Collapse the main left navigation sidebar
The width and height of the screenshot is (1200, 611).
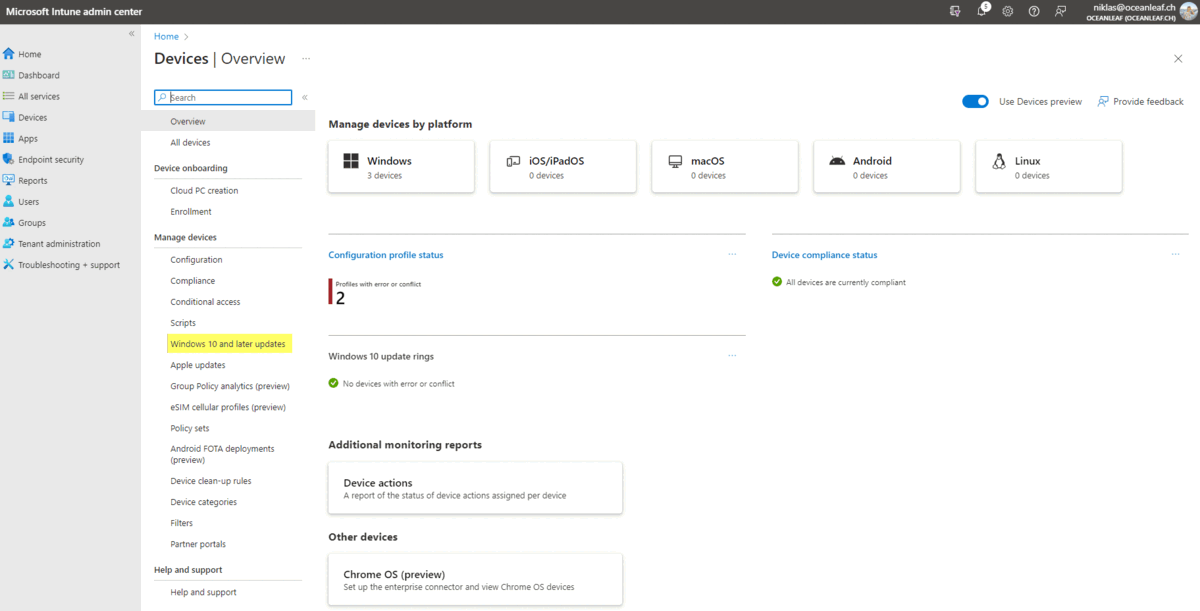(132, 34)
